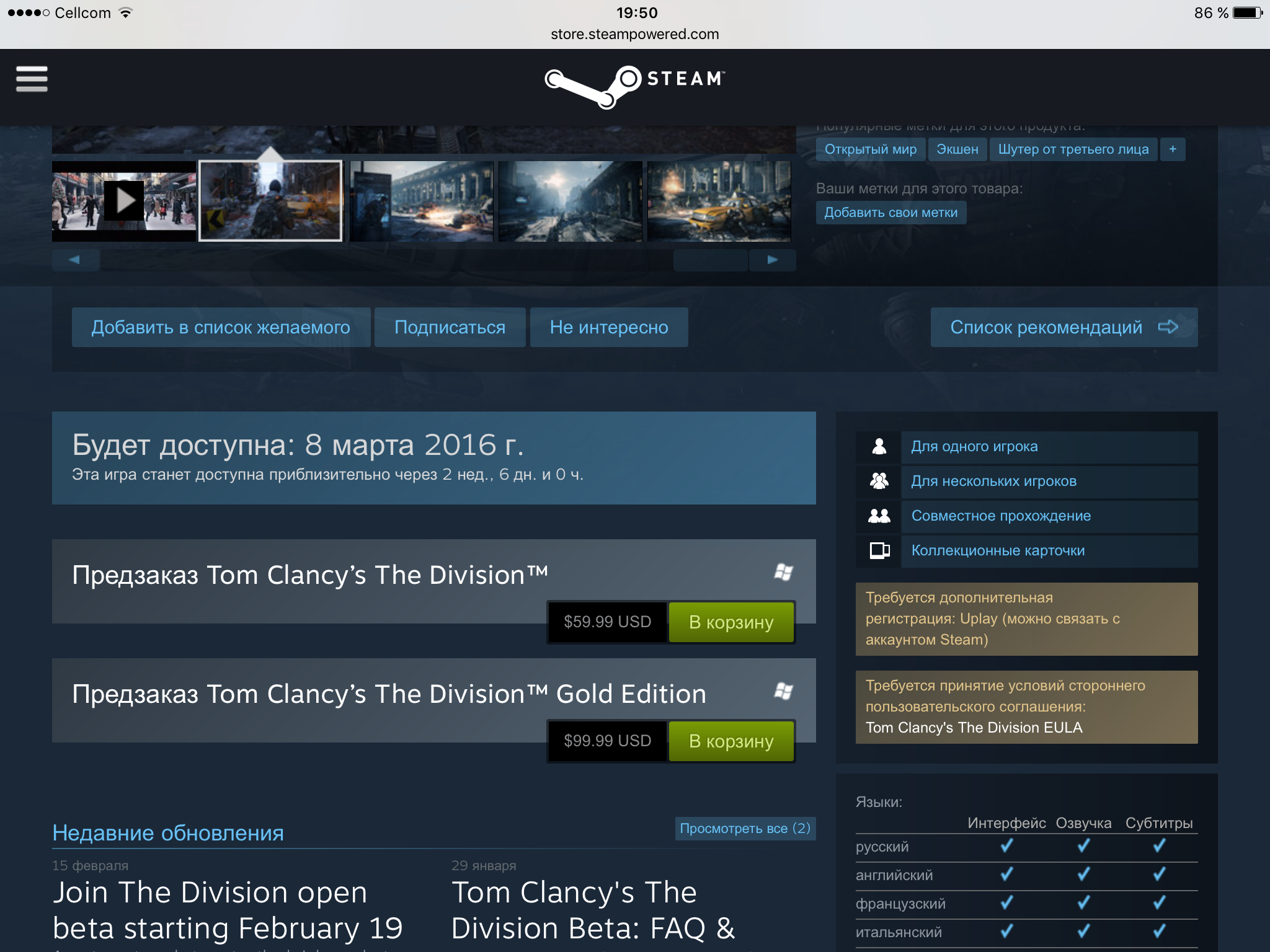The height and width of the screenshot is (952, 1270).
Task: Tap the battery indicator in status bar
Action: (x=1248, y=13)
